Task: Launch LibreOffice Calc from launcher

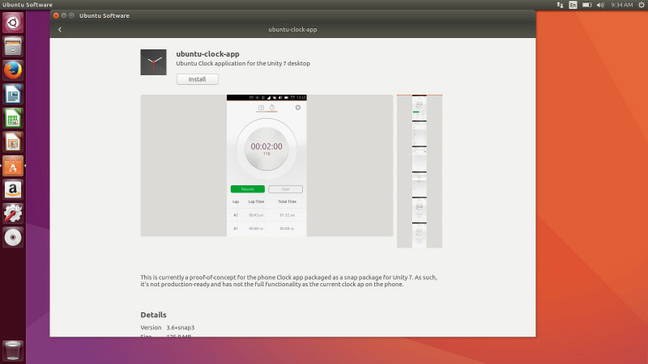Action: pyautogui.click(x=13, y=118)
